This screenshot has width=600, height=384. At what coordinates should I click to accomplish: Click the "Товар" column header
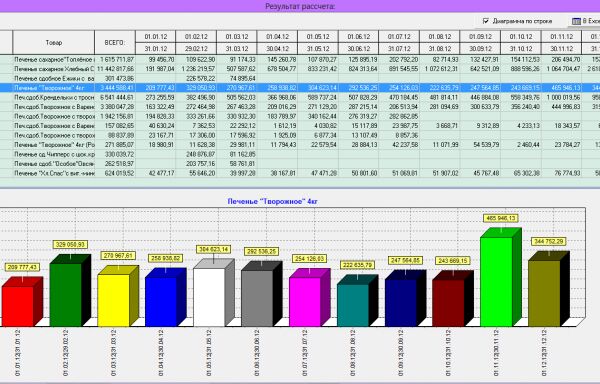pyautogui.click(x=54, y=42)
